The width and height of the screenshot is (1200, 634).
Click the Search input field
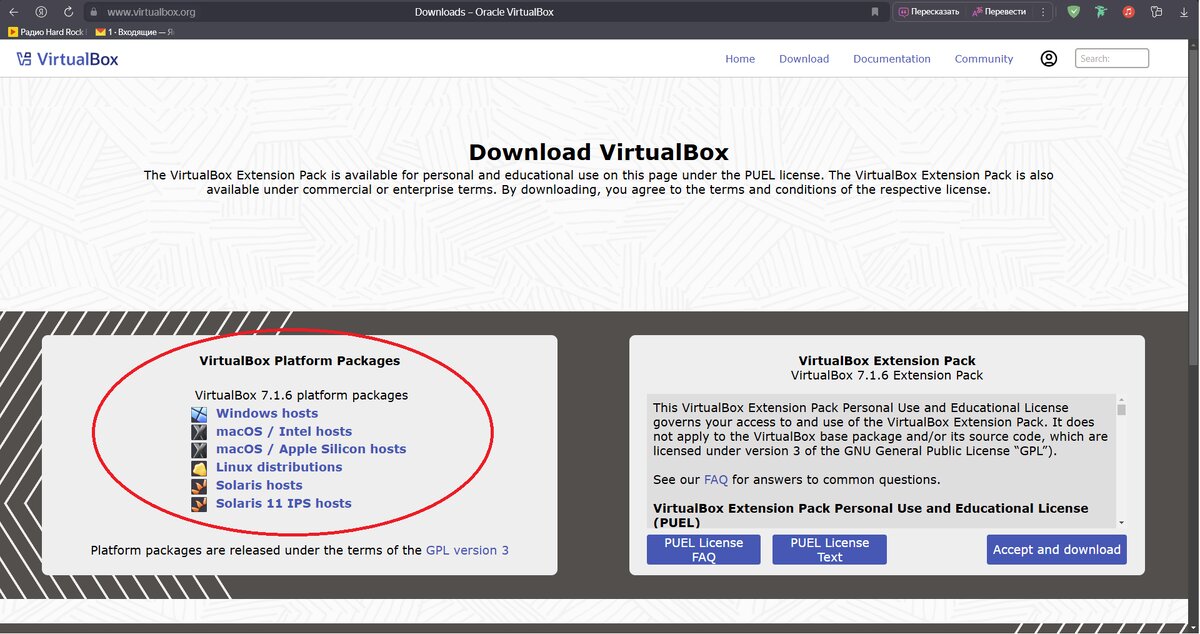coord(1112,58)
